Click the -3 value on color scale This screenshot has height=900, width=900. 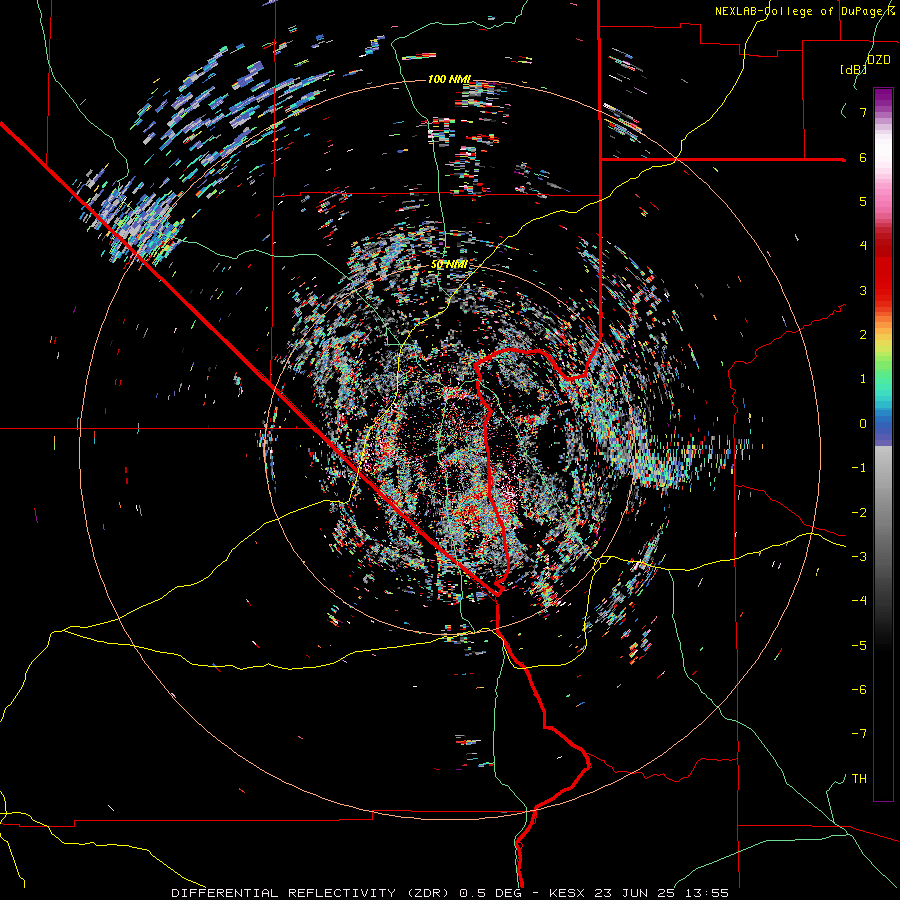click(859, 557)
